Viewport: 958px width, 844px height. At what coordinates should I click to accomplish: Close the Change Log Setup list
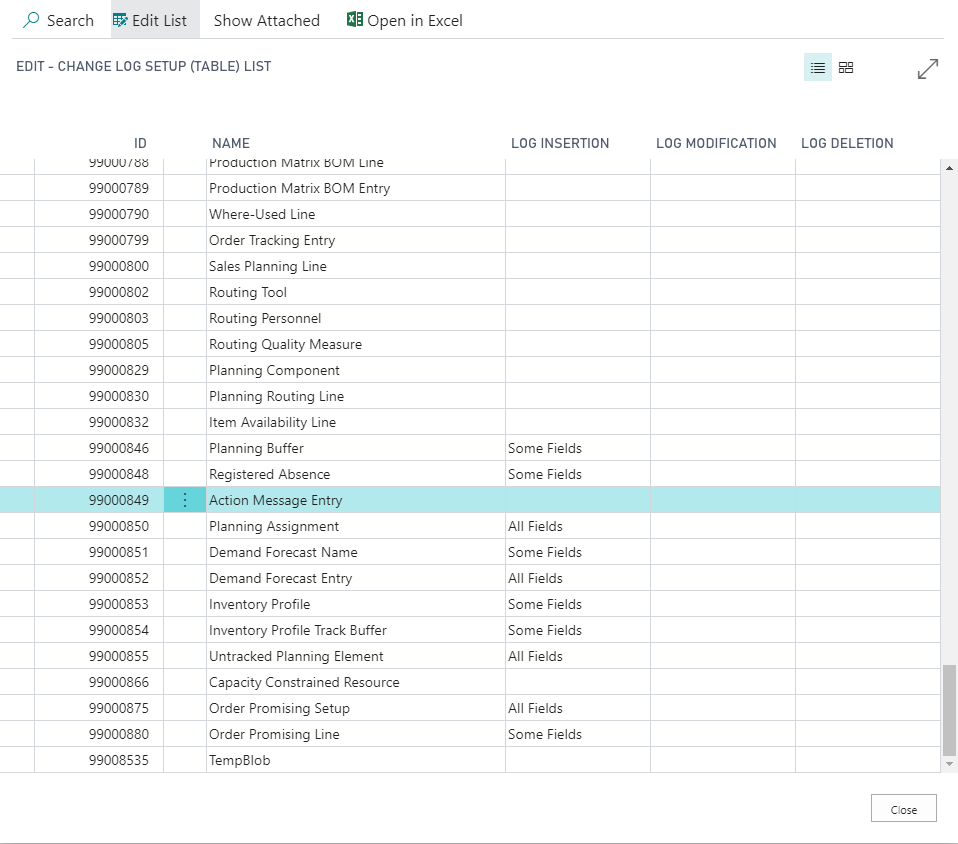904,809
